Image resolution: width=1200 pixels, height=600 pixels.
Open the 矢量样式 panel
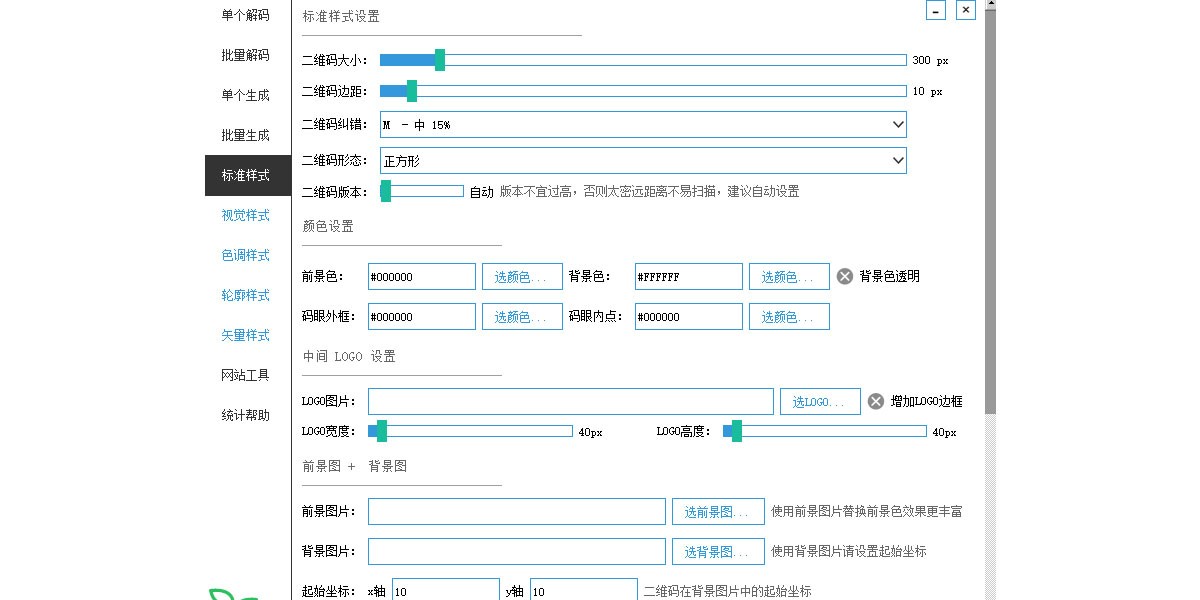pyautogui.click(x=245, y=335)
